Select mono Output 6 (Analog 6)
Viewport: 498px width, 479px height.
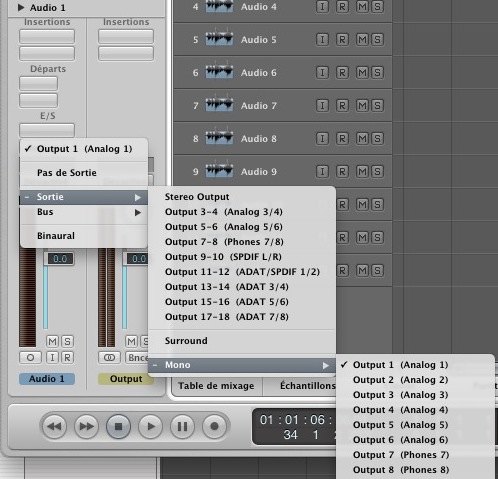(415, 440)
